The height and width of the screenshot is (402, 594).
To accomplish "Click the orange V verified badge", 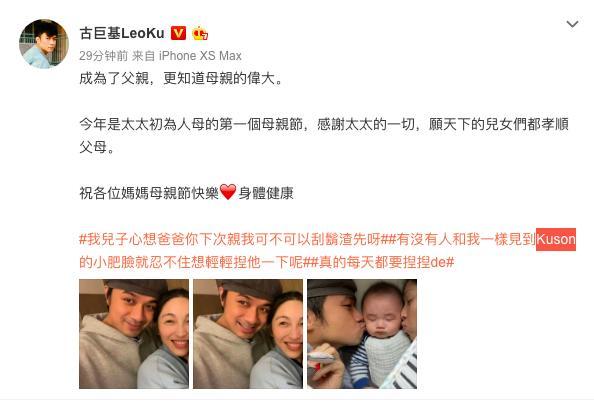I will [178, 33].
